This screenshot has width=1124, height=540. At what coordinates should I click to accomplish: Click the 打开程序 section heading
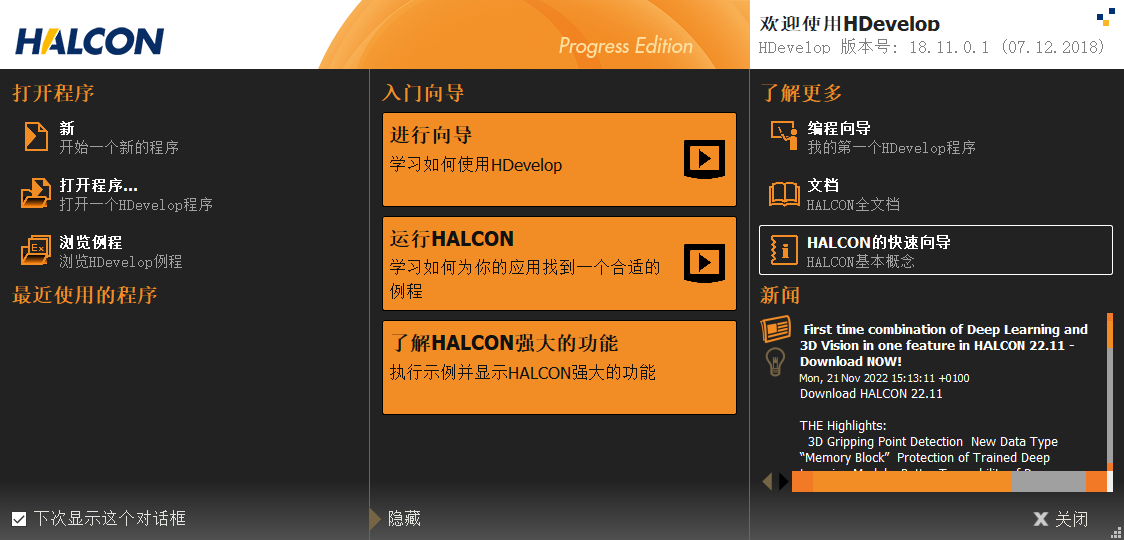pos(53,93)
